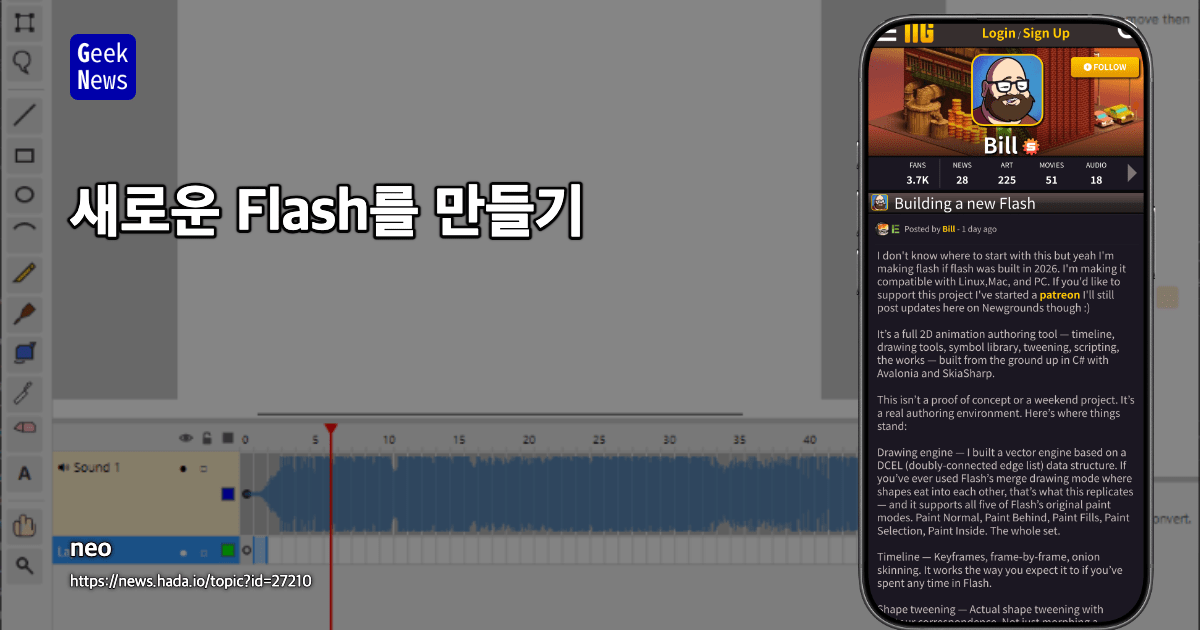Viewport: 1200px width, 630px height.
Task: Select the Brush tool
Action: pos(24,313)
